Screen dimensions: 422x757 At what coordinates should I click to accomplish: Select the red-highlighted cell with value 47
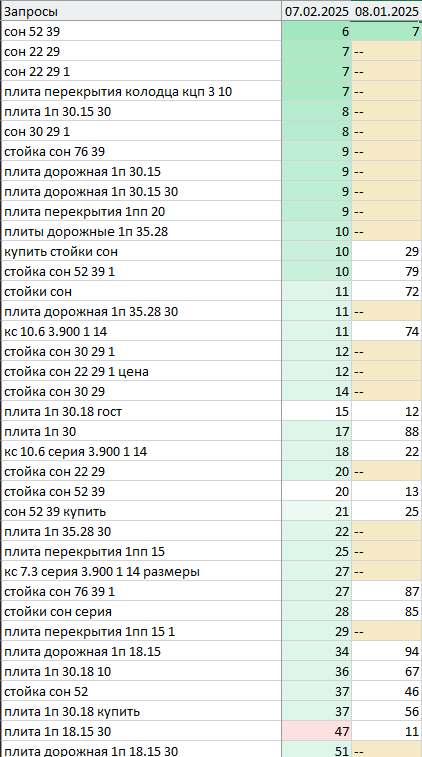317,732
